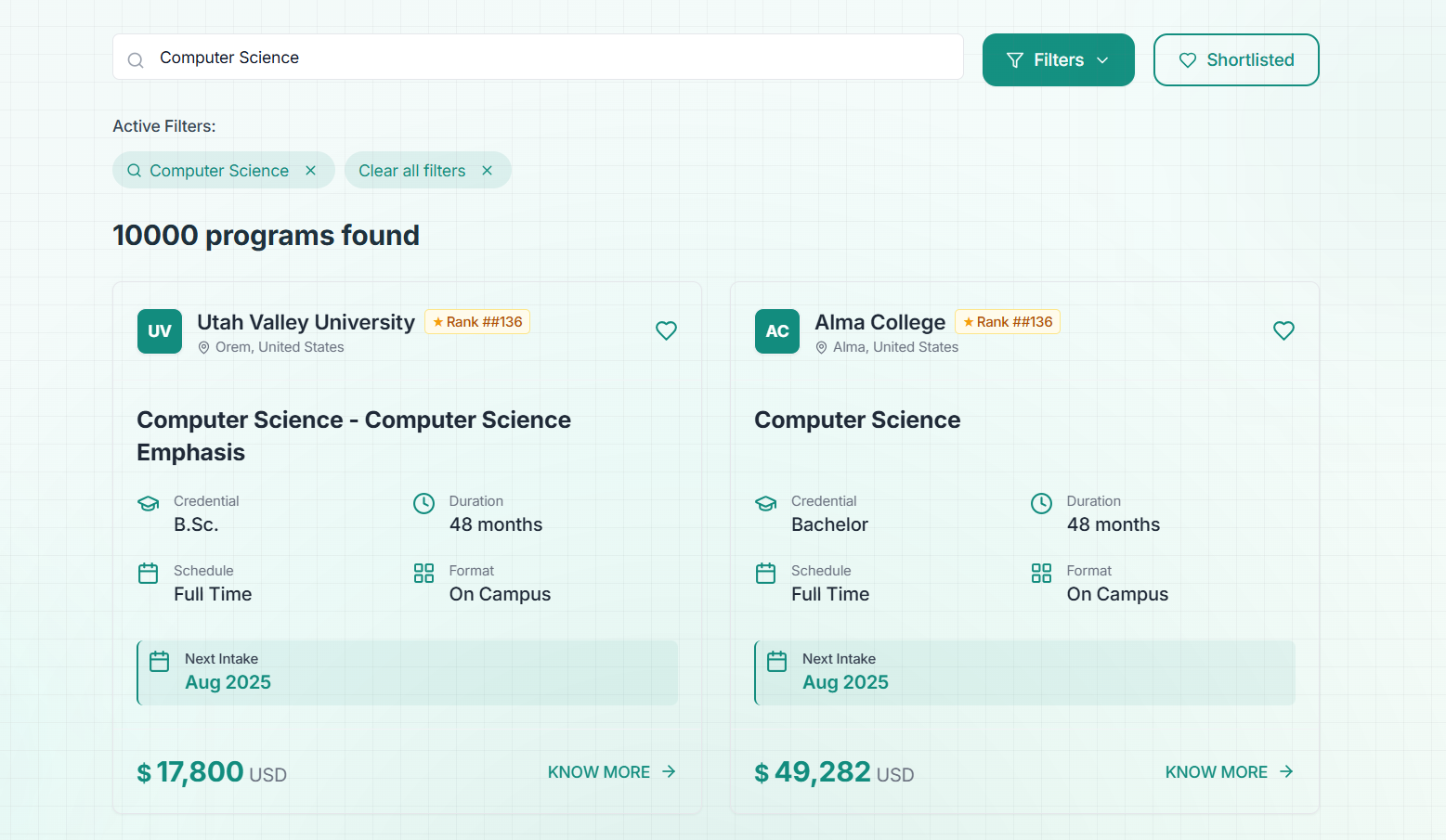1446x840 pixels.
Task: Click the Filters chevron arrow
Action: click(1102, 60)
